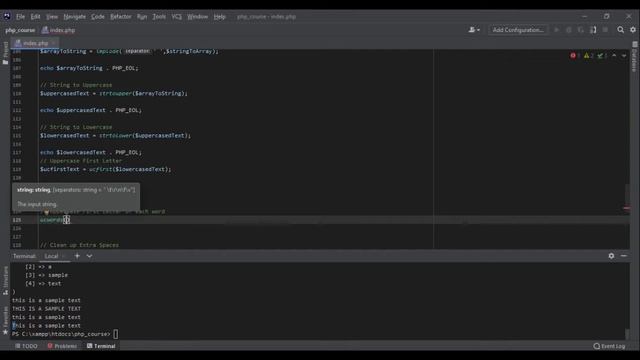Image resolution: width=640 pixels, height=360 pixels.
Task: Open the Code menu
Action: click(98, 17)
